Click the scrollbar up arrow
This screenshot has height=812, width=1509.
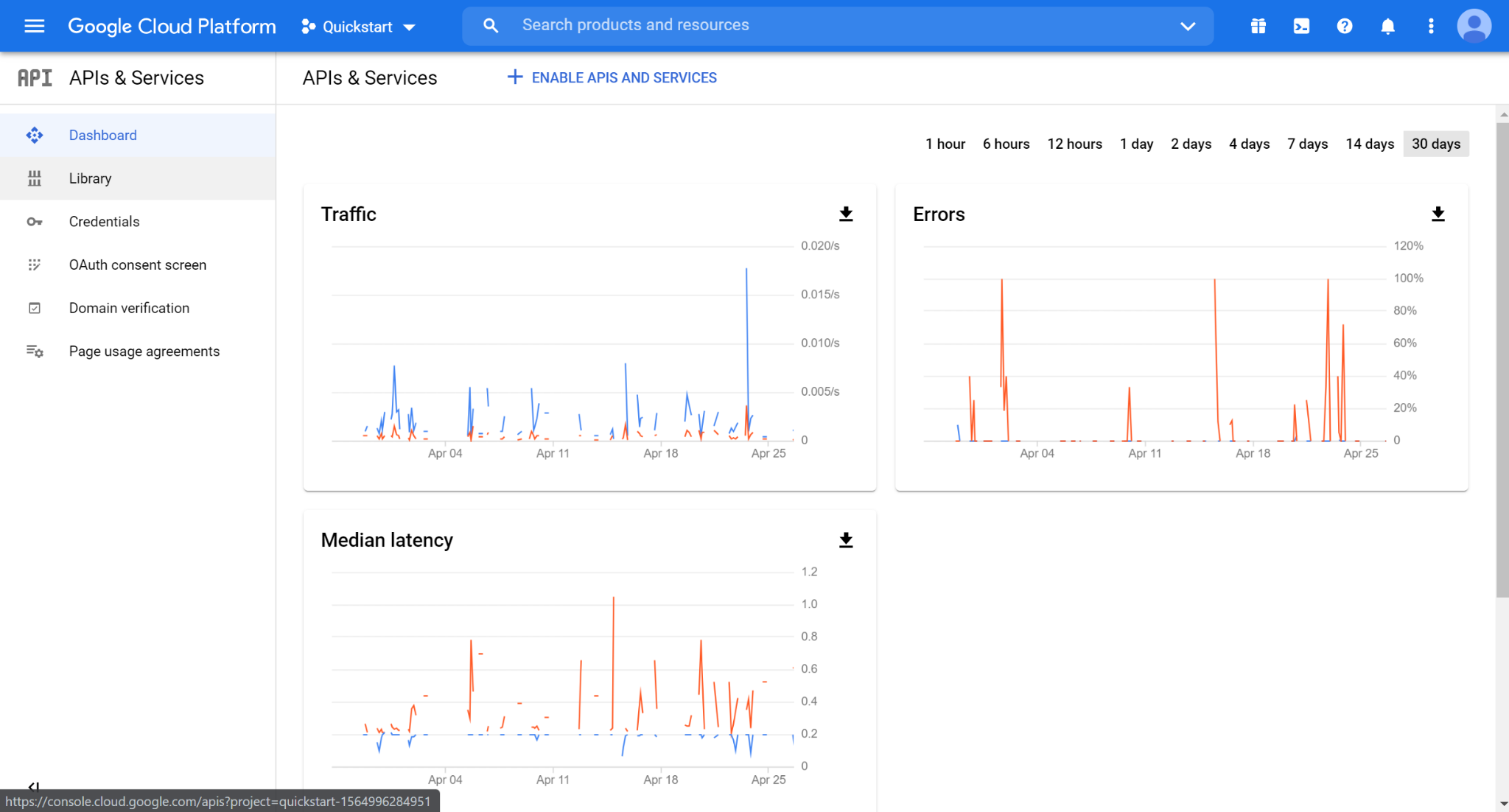1502,114
